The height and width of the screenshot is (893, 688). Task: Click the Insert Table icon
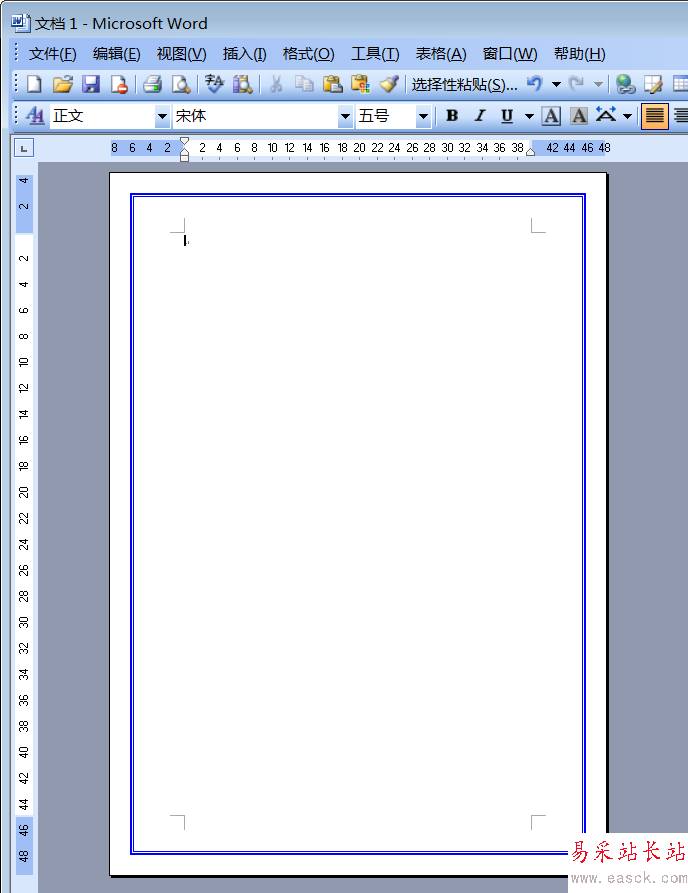tap(680, 84)
